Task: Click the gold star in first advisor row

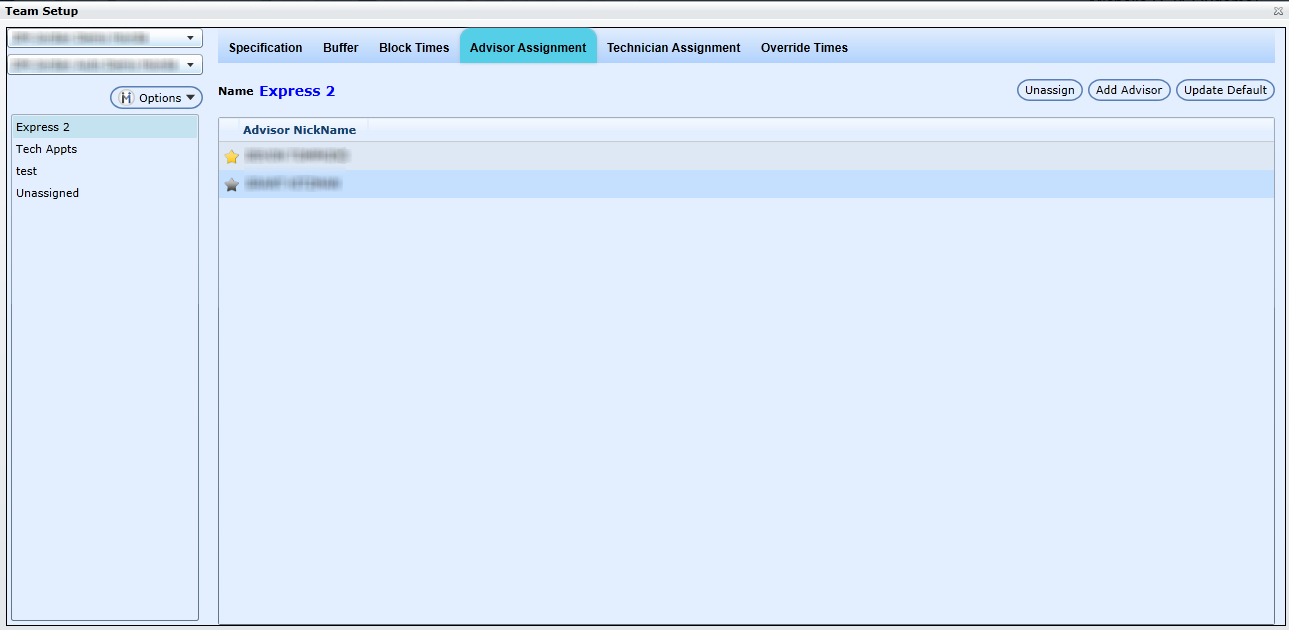Action: 232,157
